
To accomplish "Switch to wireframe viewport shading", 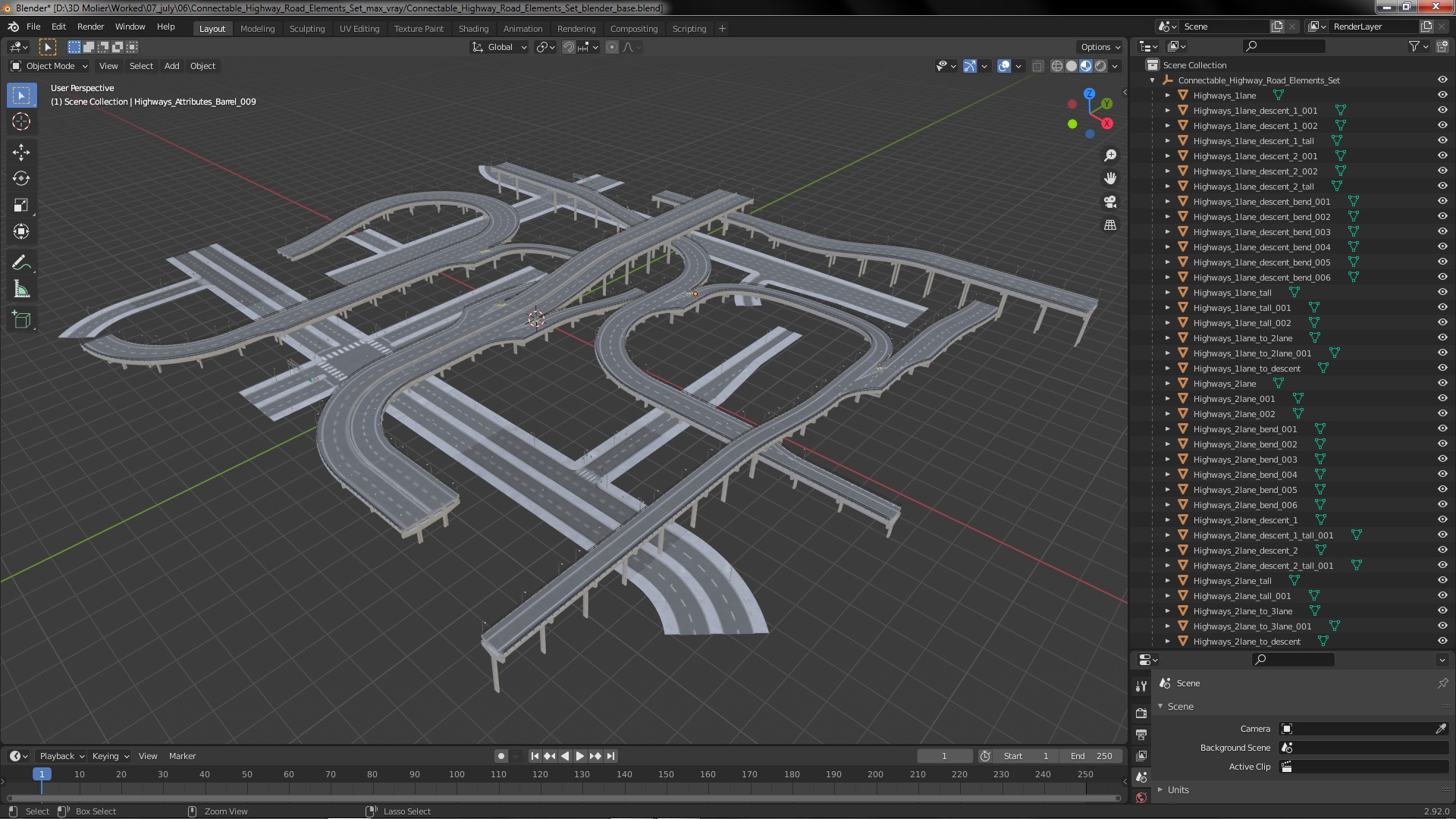I will click(x=1057, y=66).
